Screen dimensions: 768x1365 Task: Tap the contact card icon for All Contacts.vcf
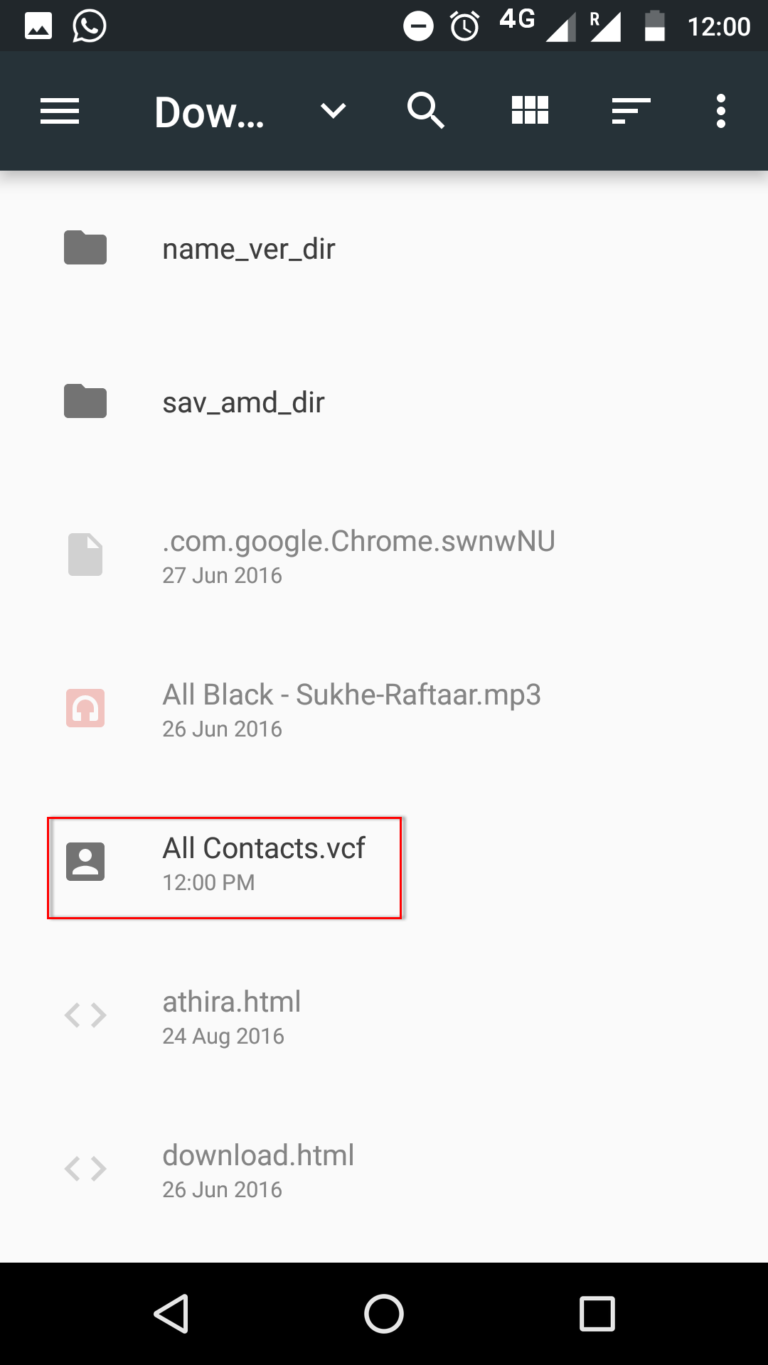click(85, 862)
